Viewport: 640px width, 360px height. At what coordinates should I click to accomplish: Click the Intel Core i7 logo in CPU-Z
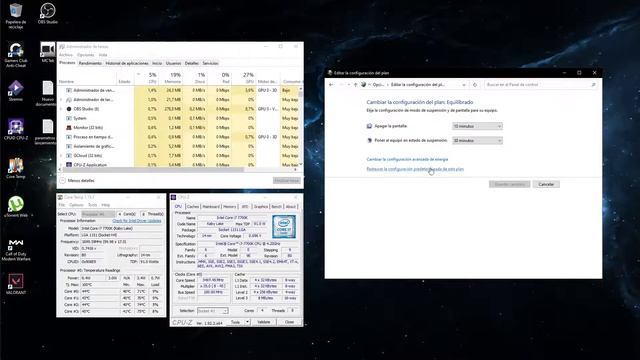(x=284, y=227)
